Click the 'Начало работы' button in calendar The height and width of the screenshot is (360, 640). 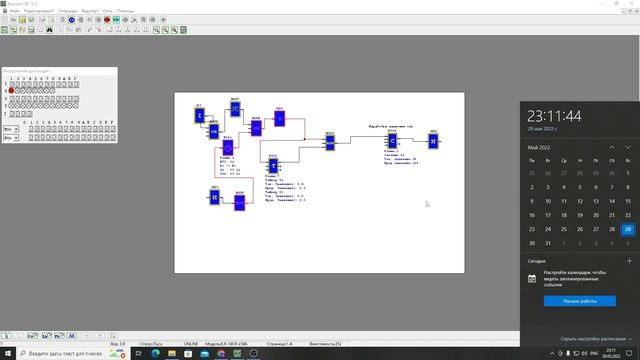click(580, 301)
